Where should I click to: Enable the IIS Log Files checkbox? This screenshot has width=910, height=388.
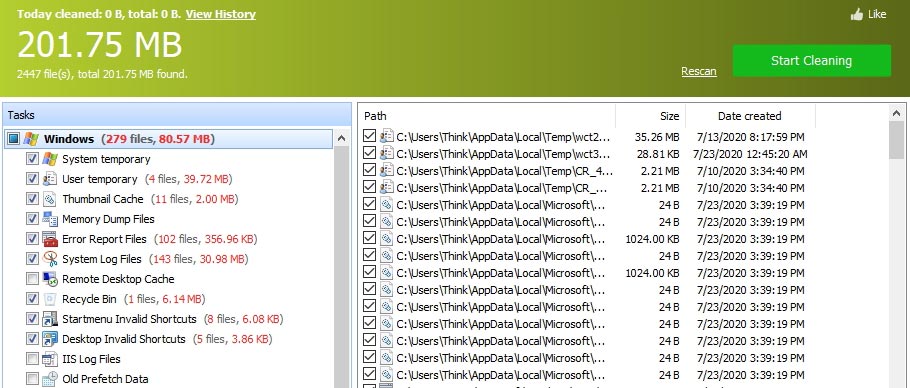pyautogui.click(x=32, y=359)
